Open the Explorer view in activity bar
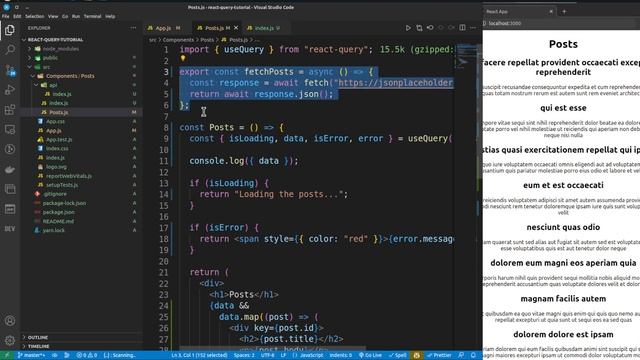 pyautogui.click(x=10, y=30)
